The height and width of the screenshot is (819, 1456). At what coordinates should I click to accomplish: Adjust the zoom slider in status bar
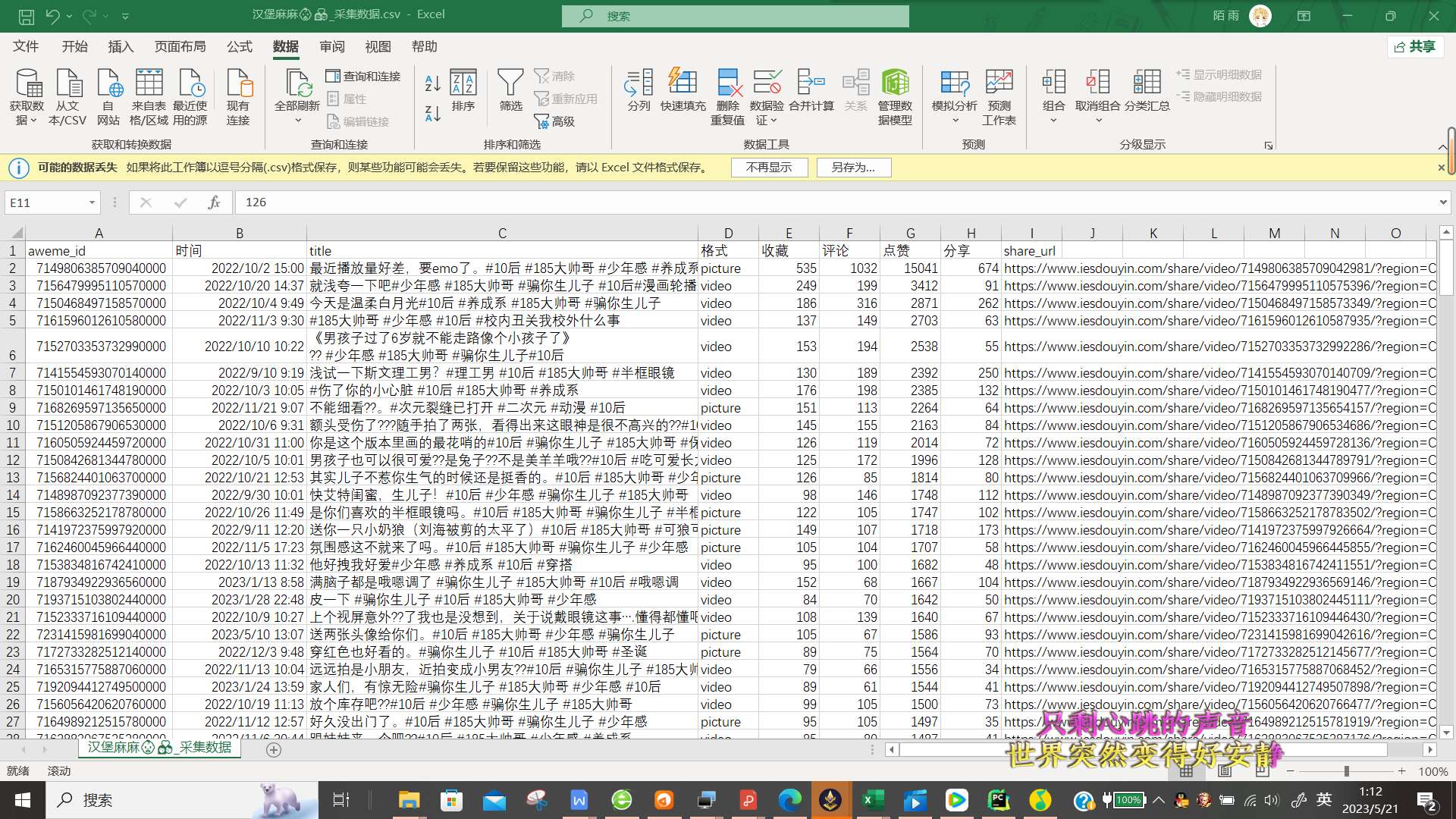click(x=1346, y=771)
